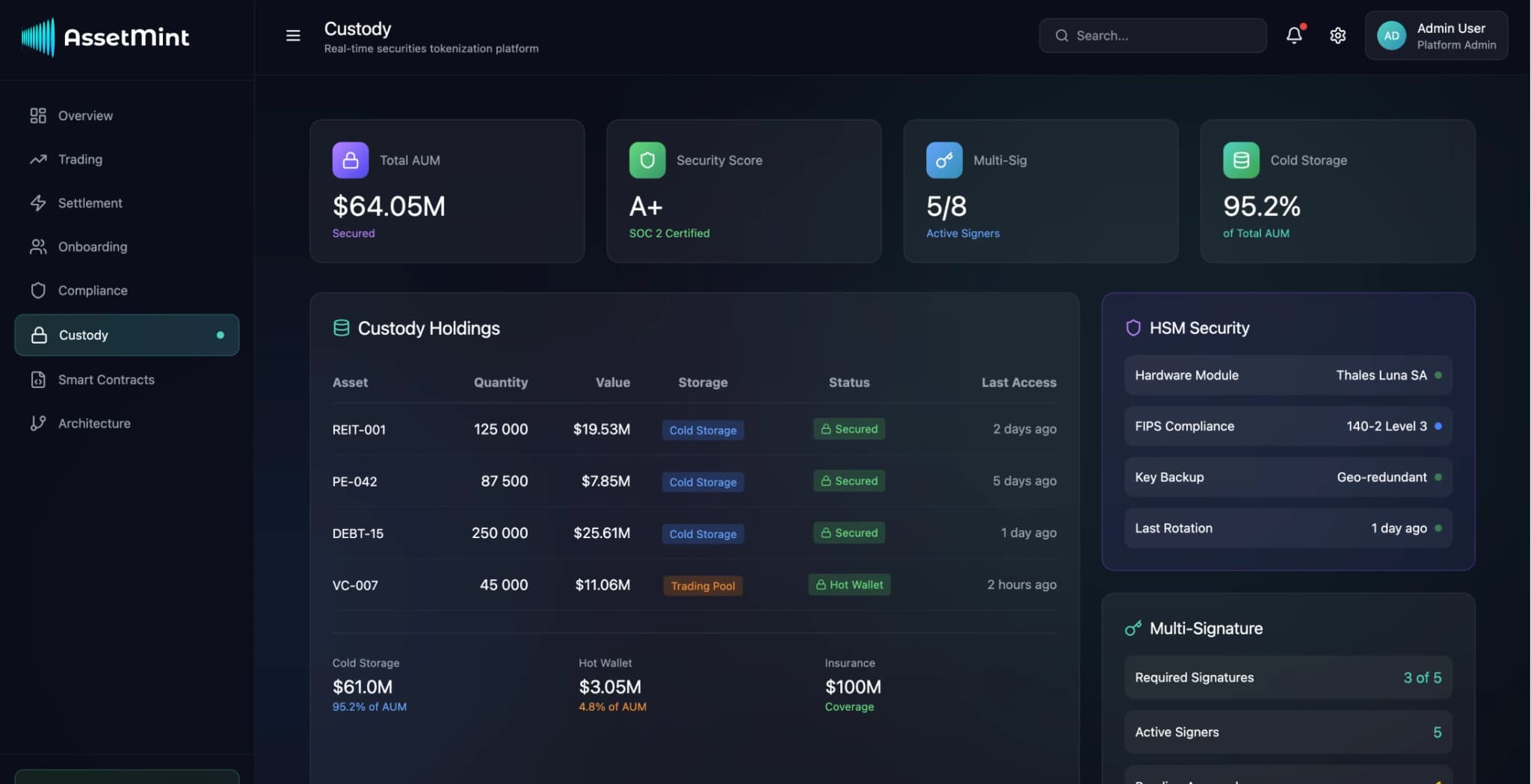
Task: Click the Hot Wallet status on VC-007
Action: (x=848, y=584)
